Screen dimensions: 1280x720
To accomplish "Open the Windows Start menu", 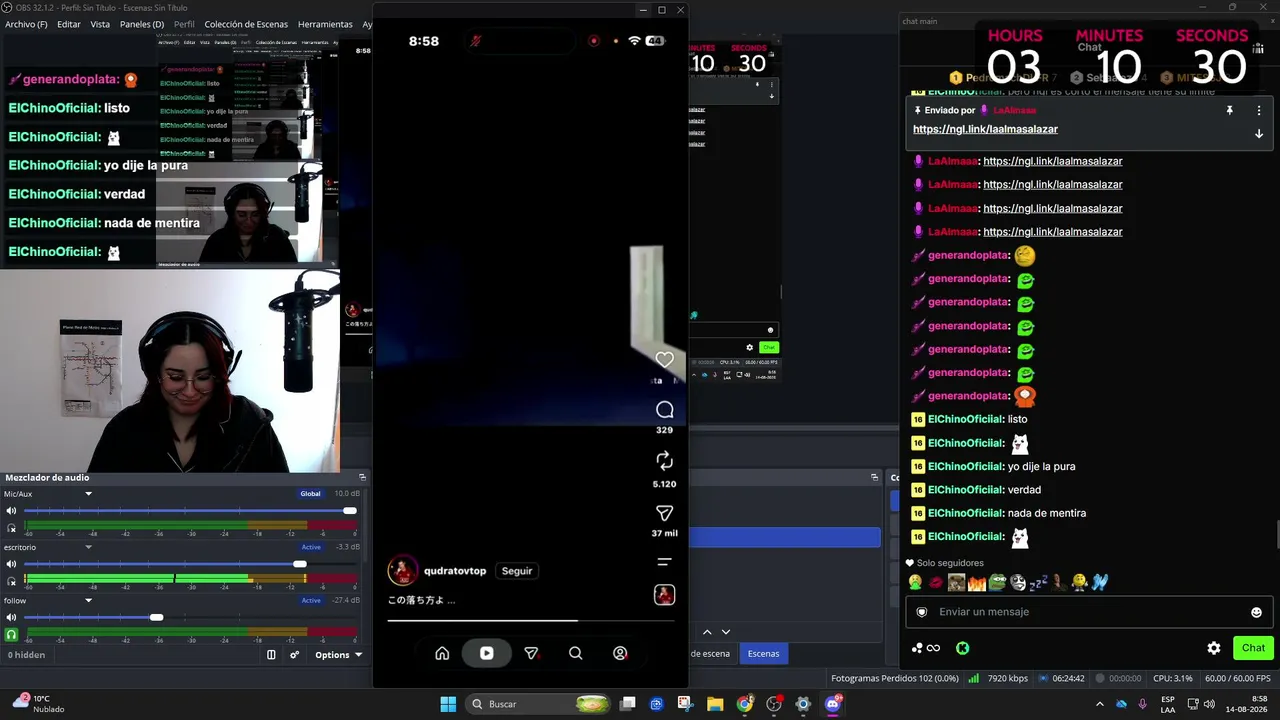I will pos(448,704).
